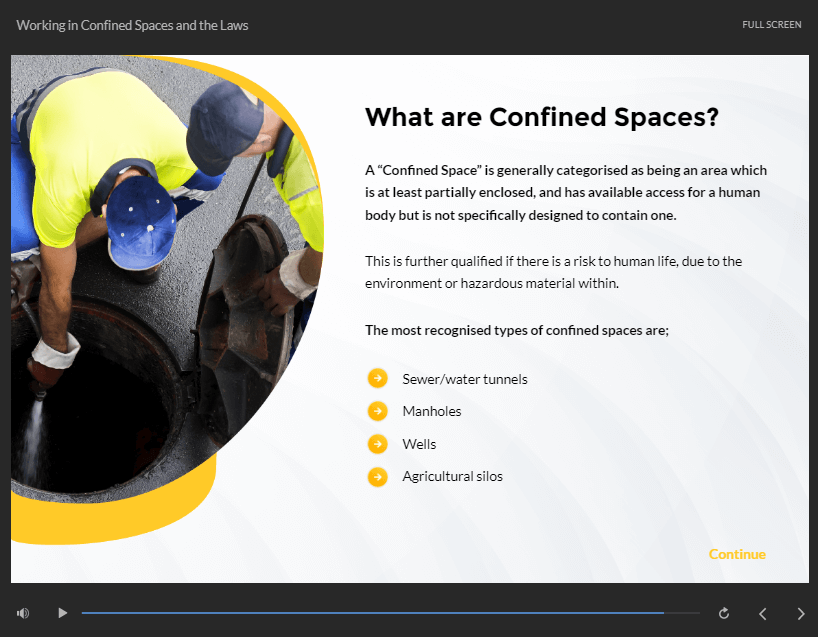Open FULL SCREEN mode
818x637 pixels.
771,24
